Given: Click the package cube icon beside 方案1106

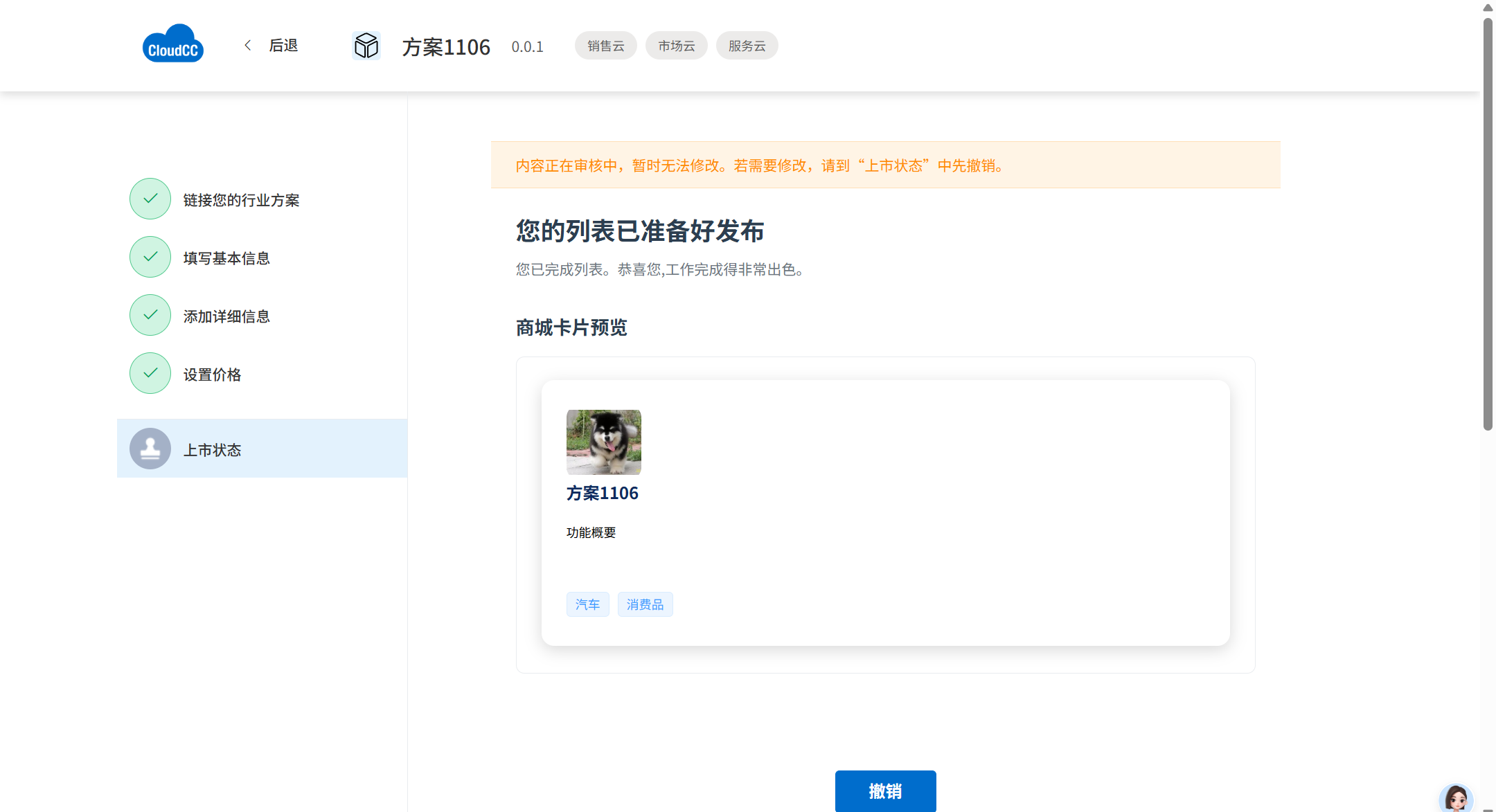Looking at the screenshot, I should click(x=366, y=46).
